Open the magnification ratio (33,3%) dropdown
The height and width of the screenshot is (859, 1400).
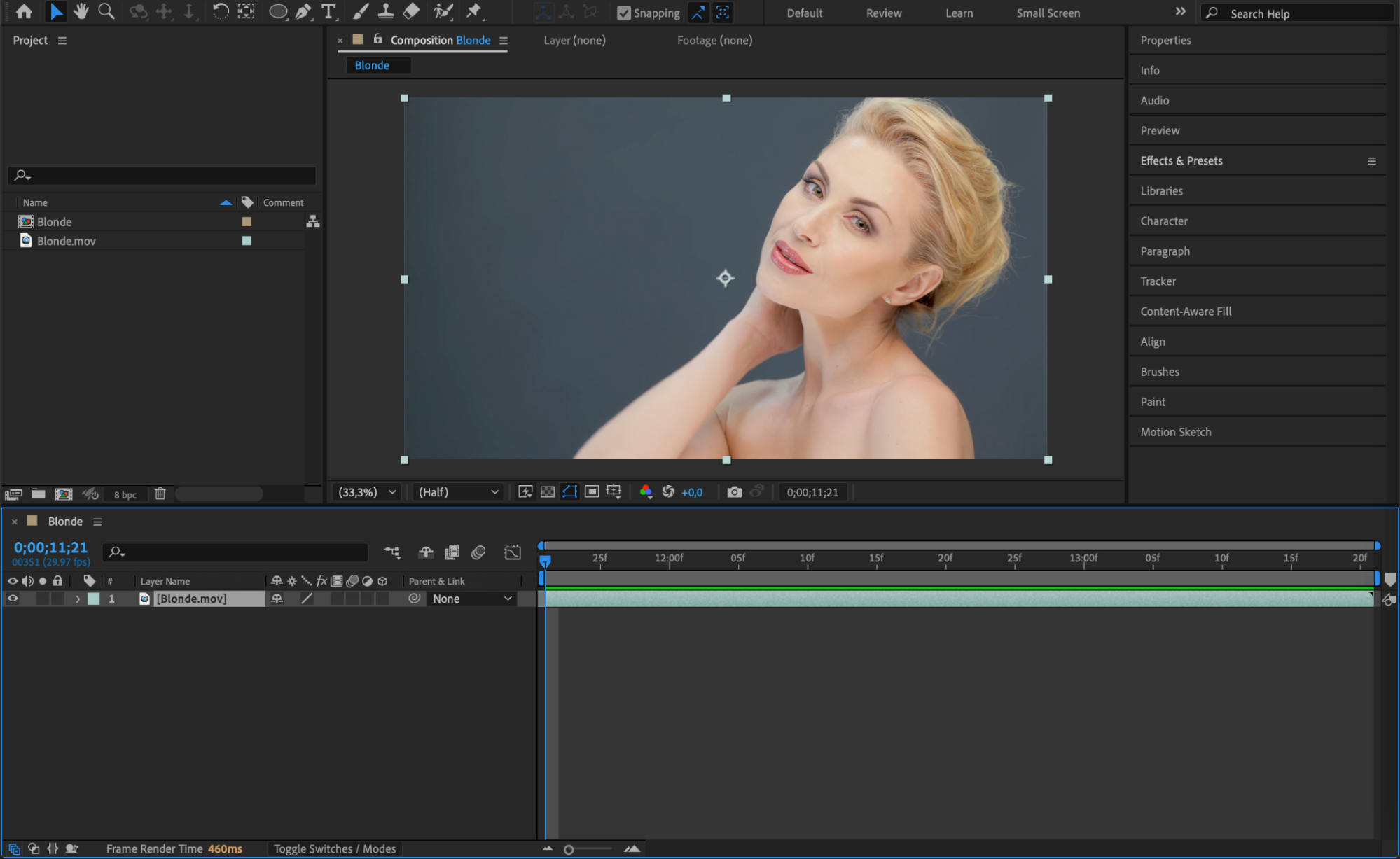368,492
